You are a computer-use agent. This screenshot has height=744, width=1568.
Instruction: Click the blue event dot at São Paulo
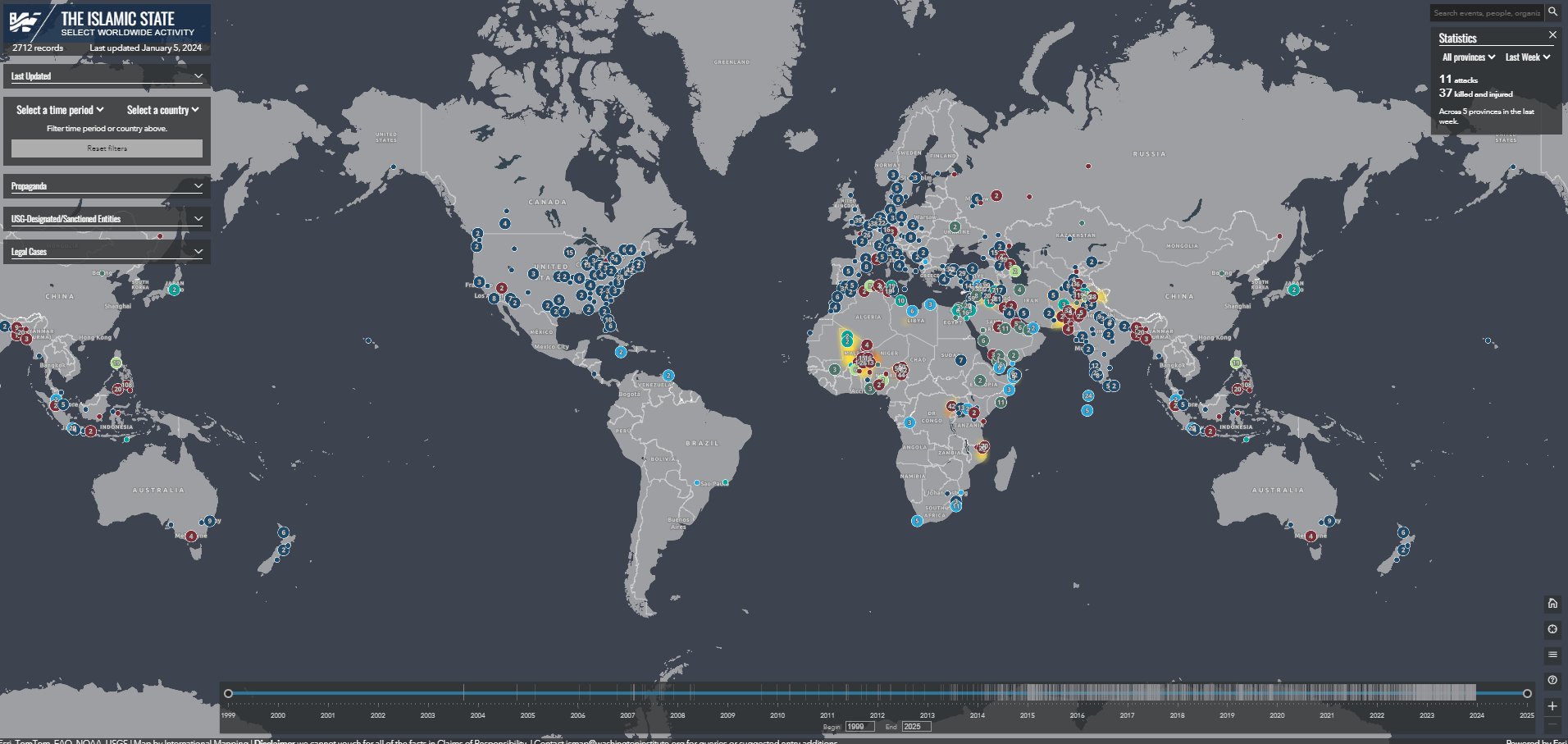pos(697,483)
